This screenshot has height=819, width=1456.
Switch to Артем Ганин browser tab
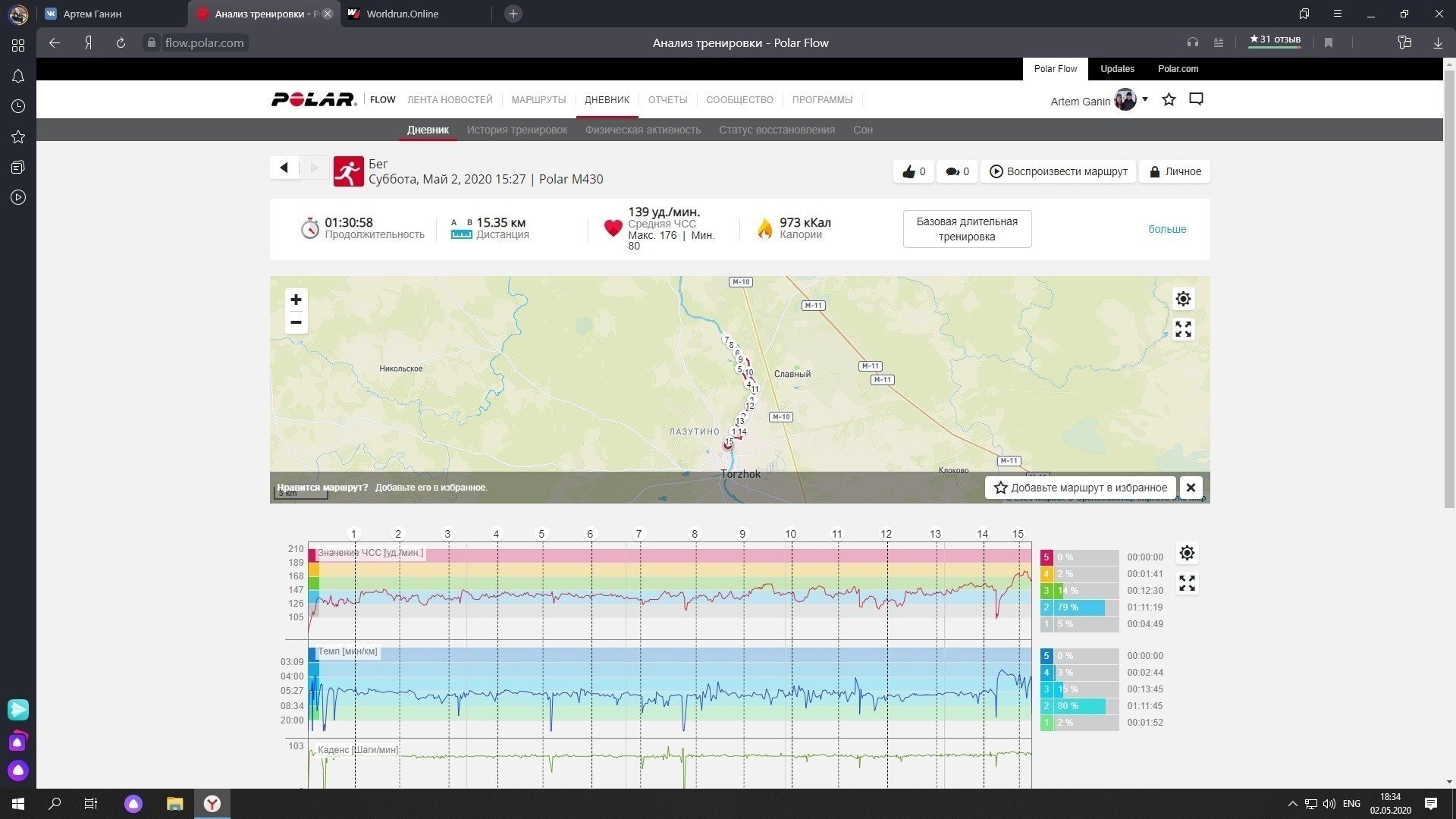(112, 14)
